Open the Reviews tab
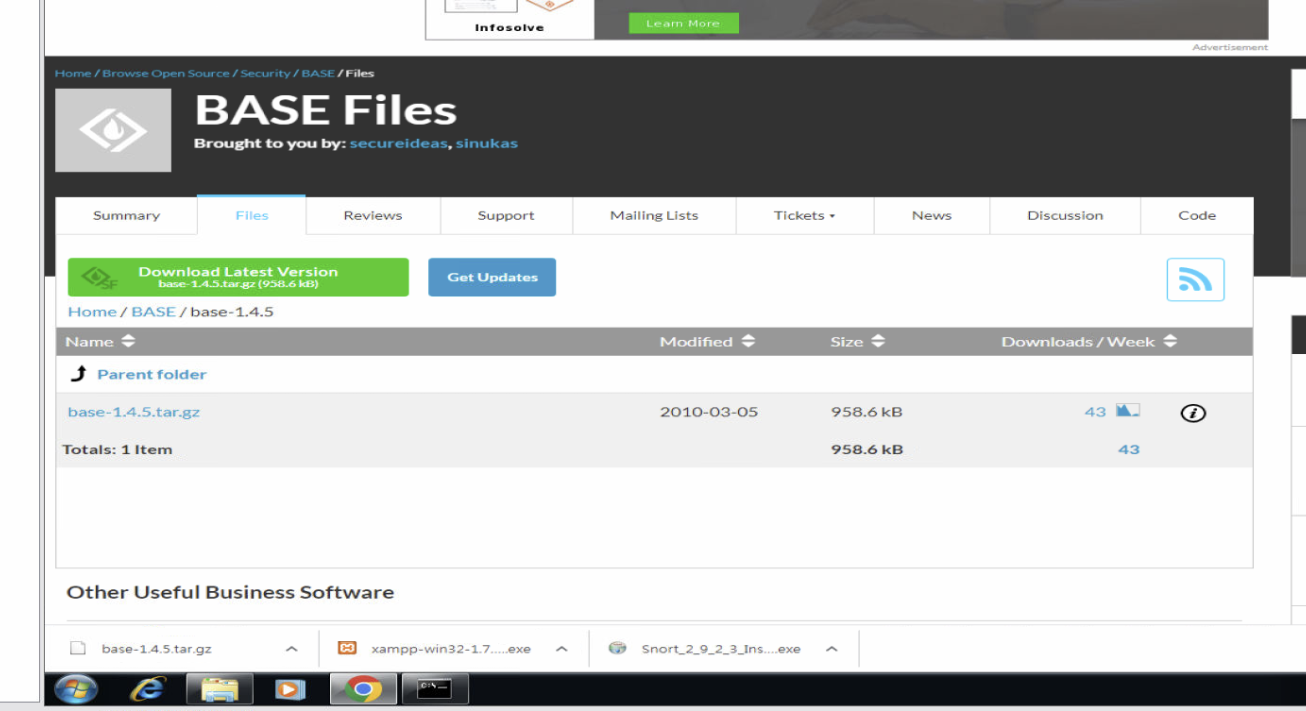Screen dimensions: 1306x711 tap(373, 215)
